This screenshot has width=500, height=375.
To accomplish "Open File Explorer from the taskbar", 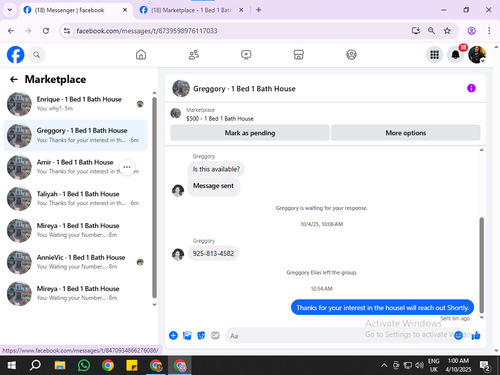I will pos(60,366).
